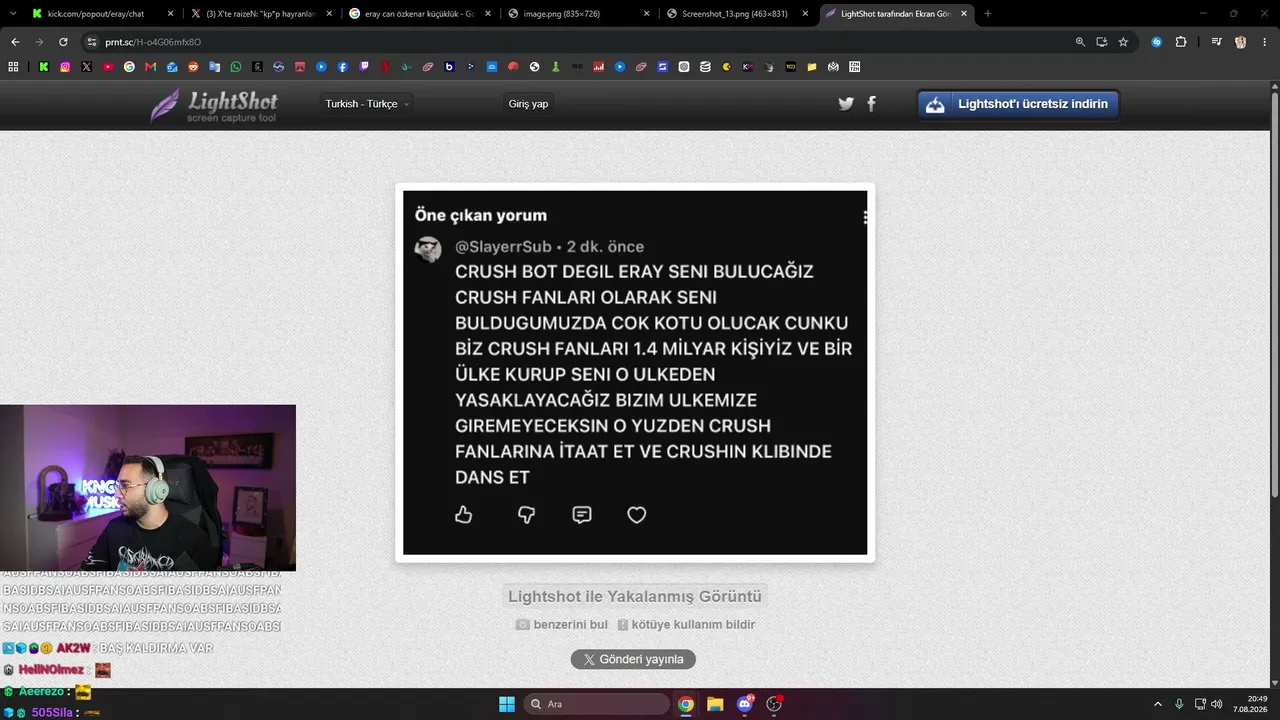Viewport: 1280px width, 720px height.
Task: Open the Chrome profile avatar
Action: pos(1241,42)
